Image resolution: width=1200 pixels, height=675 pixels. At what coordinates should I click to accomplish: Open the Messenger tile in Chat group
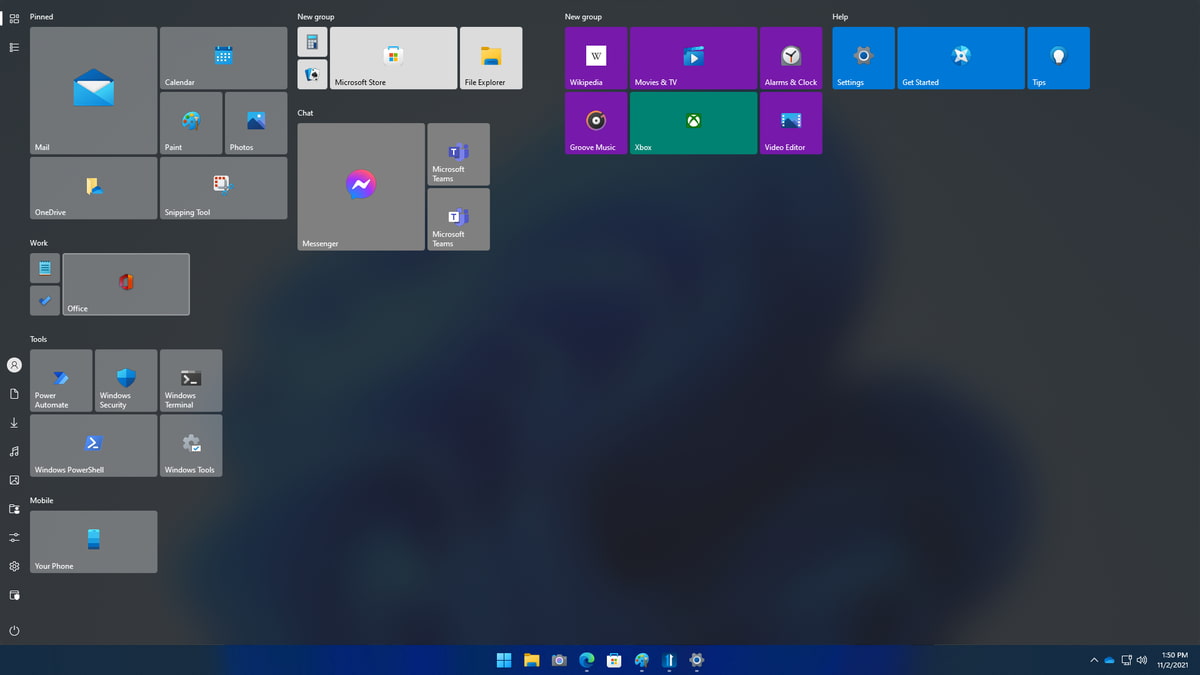[x=361, y=187]
